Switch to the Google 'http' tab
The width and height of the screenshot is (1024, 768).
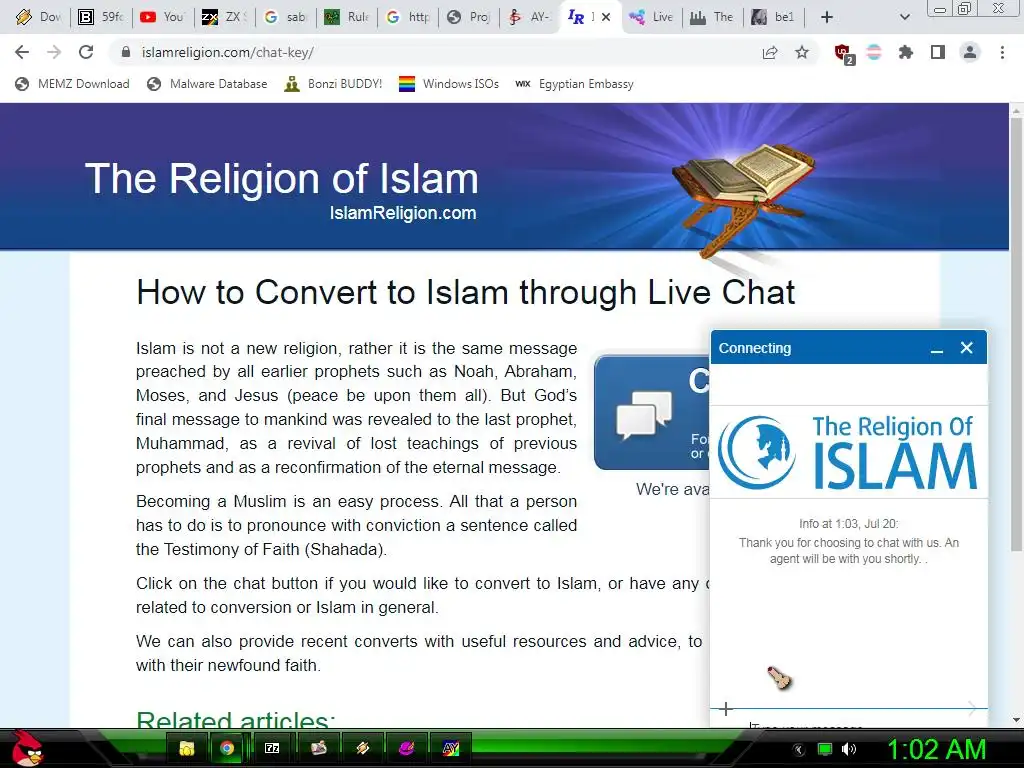408,17
